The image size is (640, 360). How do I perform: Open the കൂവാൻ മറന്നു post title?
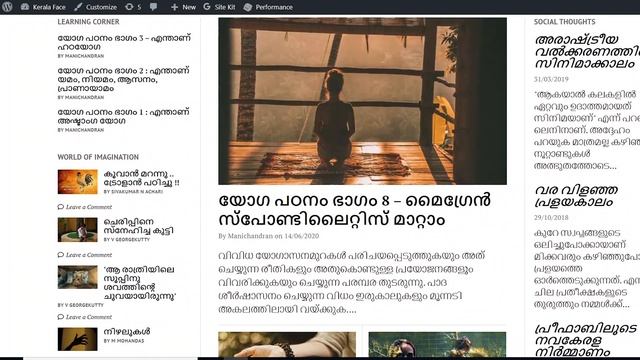pyautogui.click(x=141, y=178)
